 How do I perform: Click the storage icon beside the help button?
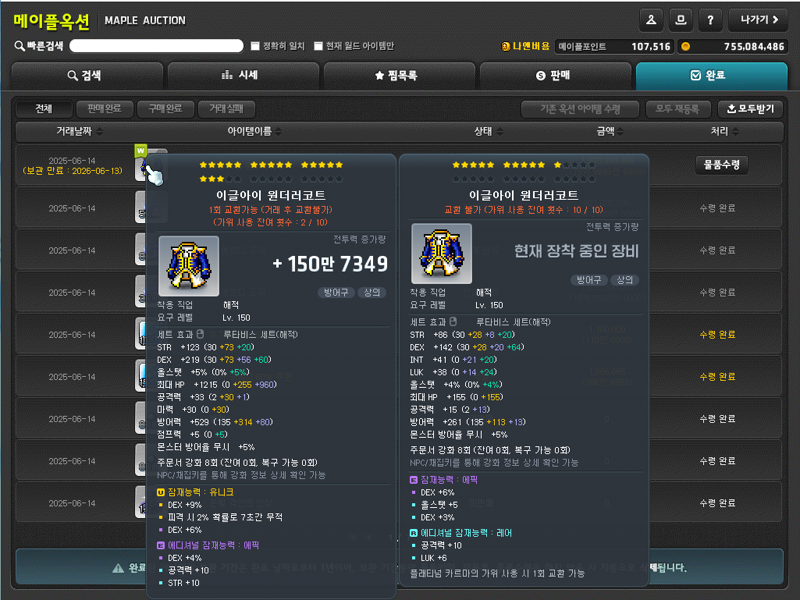pos(680,20)
